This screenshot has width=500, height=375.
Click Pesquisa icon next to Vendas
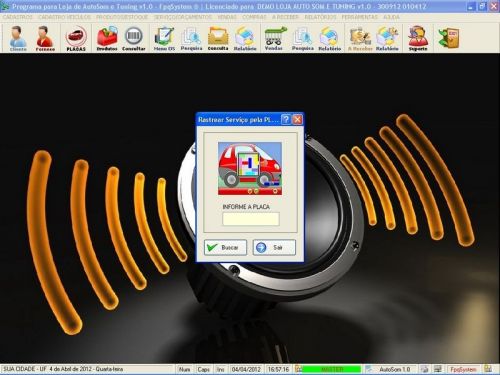[x=303, y=39]
